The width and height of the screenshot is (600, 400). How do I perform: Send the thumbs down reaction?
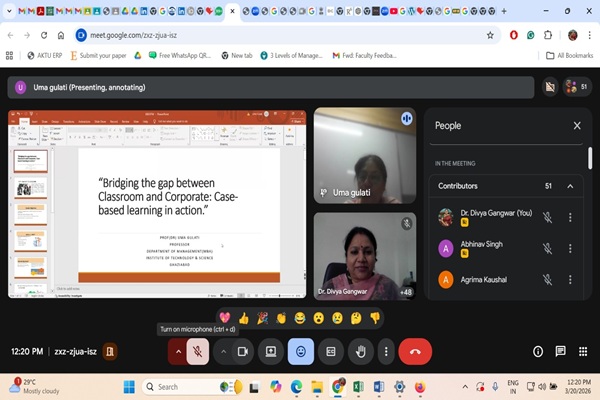[x=375, y=318]
